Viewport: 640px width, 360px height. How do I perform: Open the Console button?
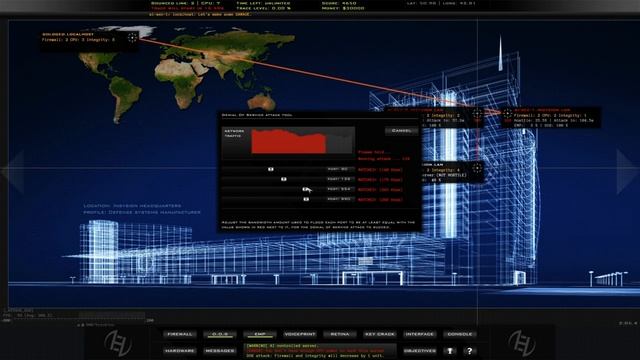pyautogui.click(x=460, y=334)
